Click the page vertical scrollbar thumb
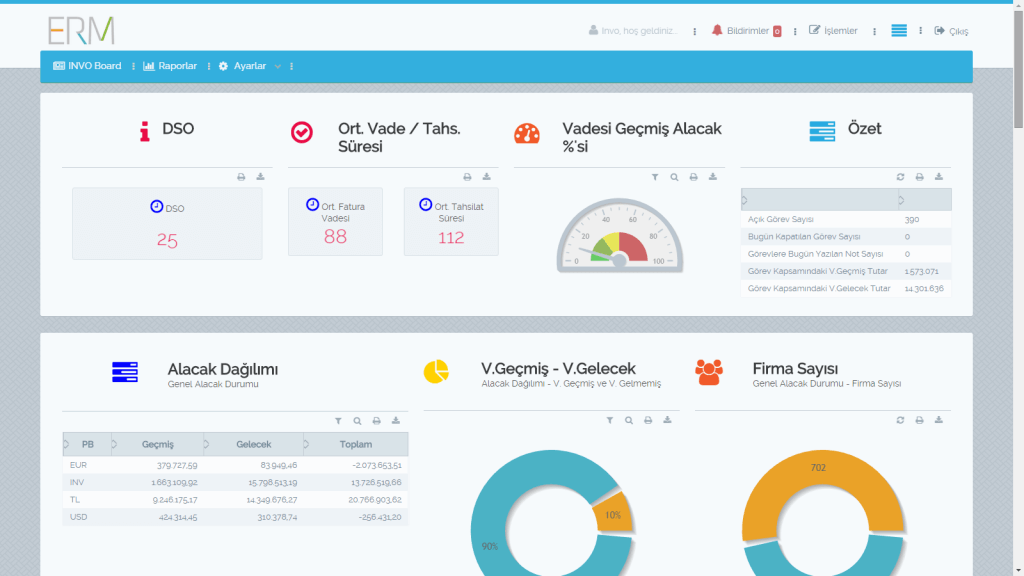The width and height of the screenshot is (1024, 576). coord(1018,69)
